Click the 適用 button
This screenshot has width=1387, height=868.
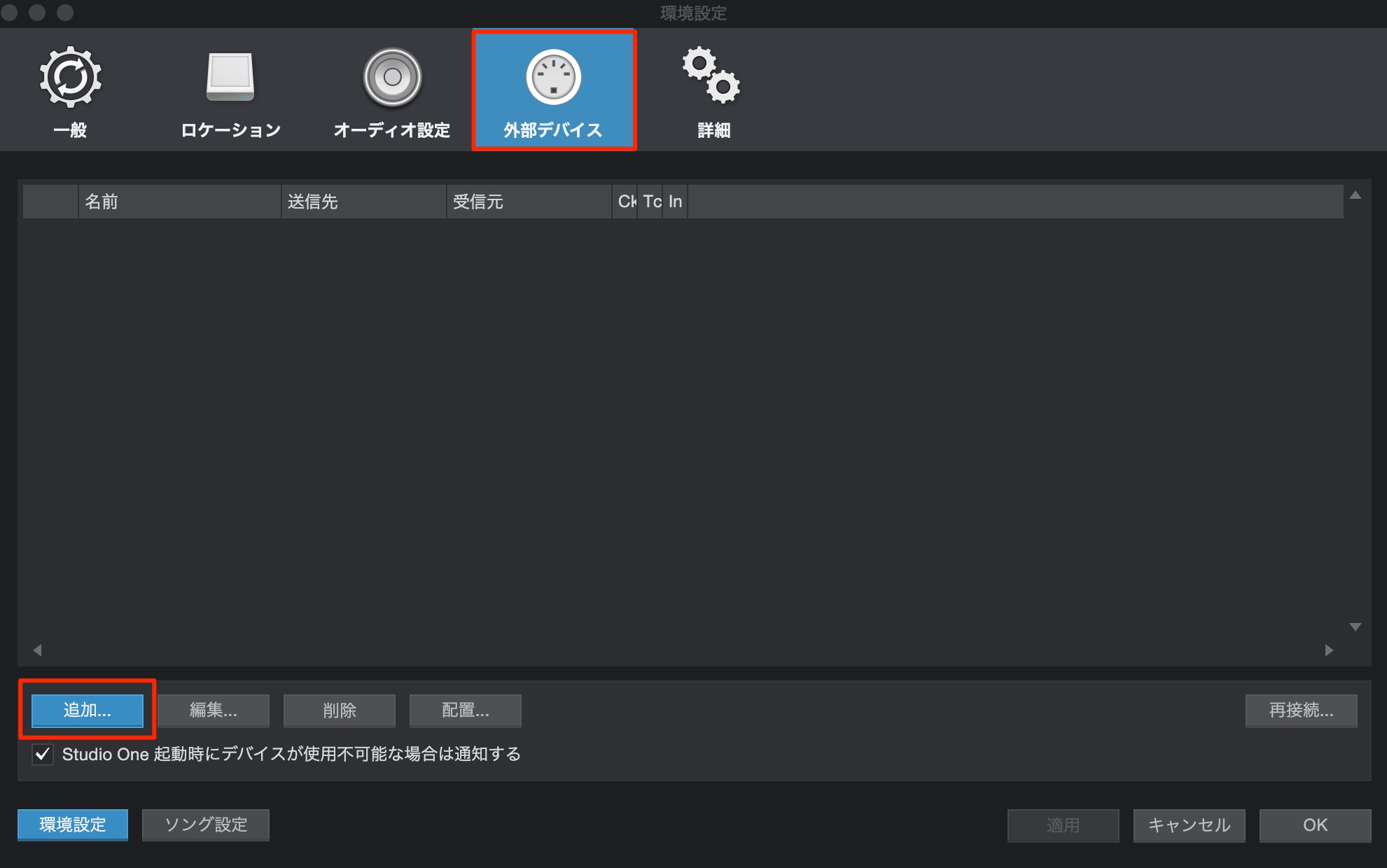1064,825
